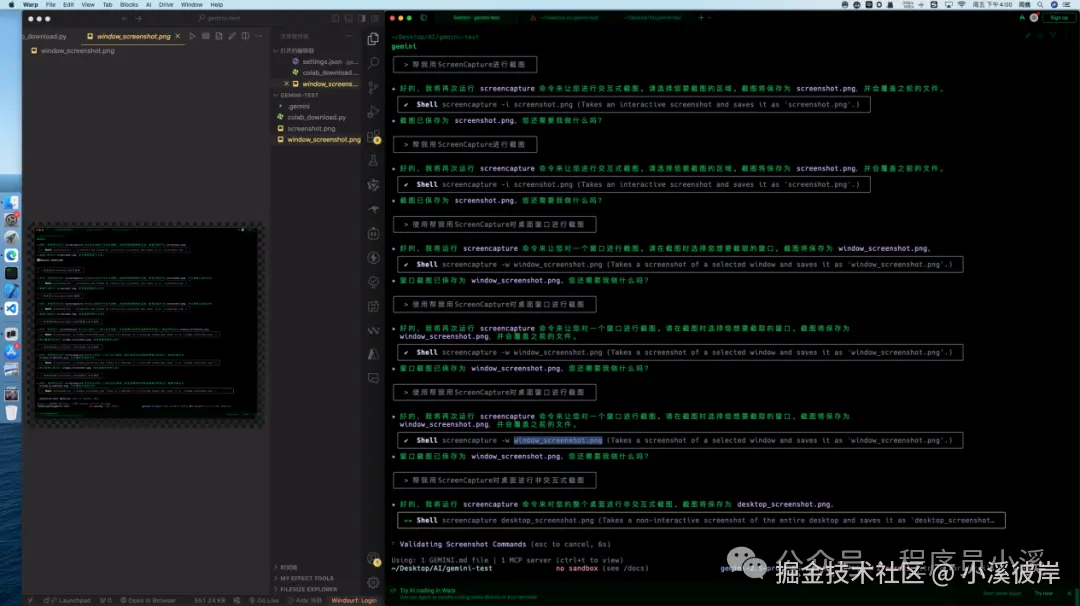Screen dimensions: 1080x606
Task: Open Warp side panel icon beside traffic lights
Action: tap(424, 18)
